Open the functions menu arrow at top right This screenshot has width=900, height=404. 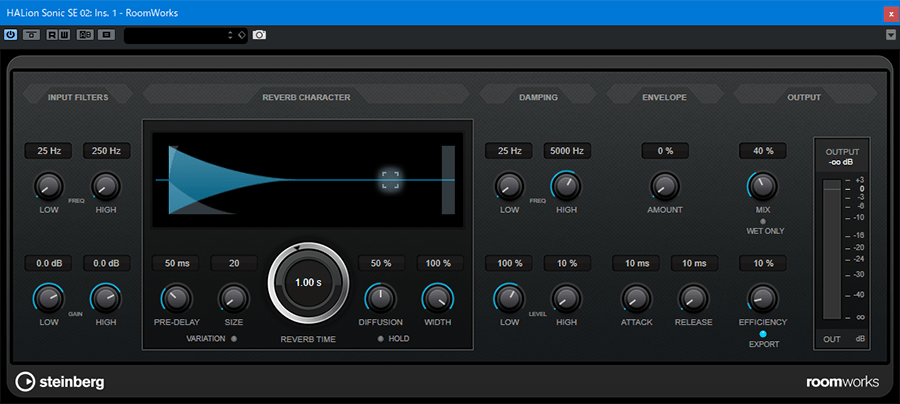click(891, 35)
